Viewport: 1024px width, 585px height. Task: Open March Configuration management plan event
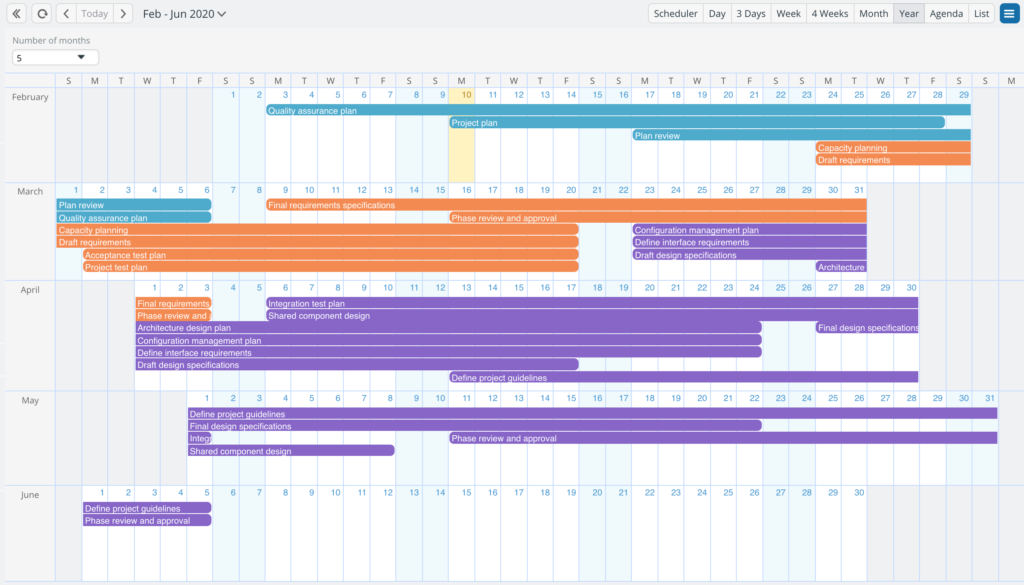pos(749,230)
